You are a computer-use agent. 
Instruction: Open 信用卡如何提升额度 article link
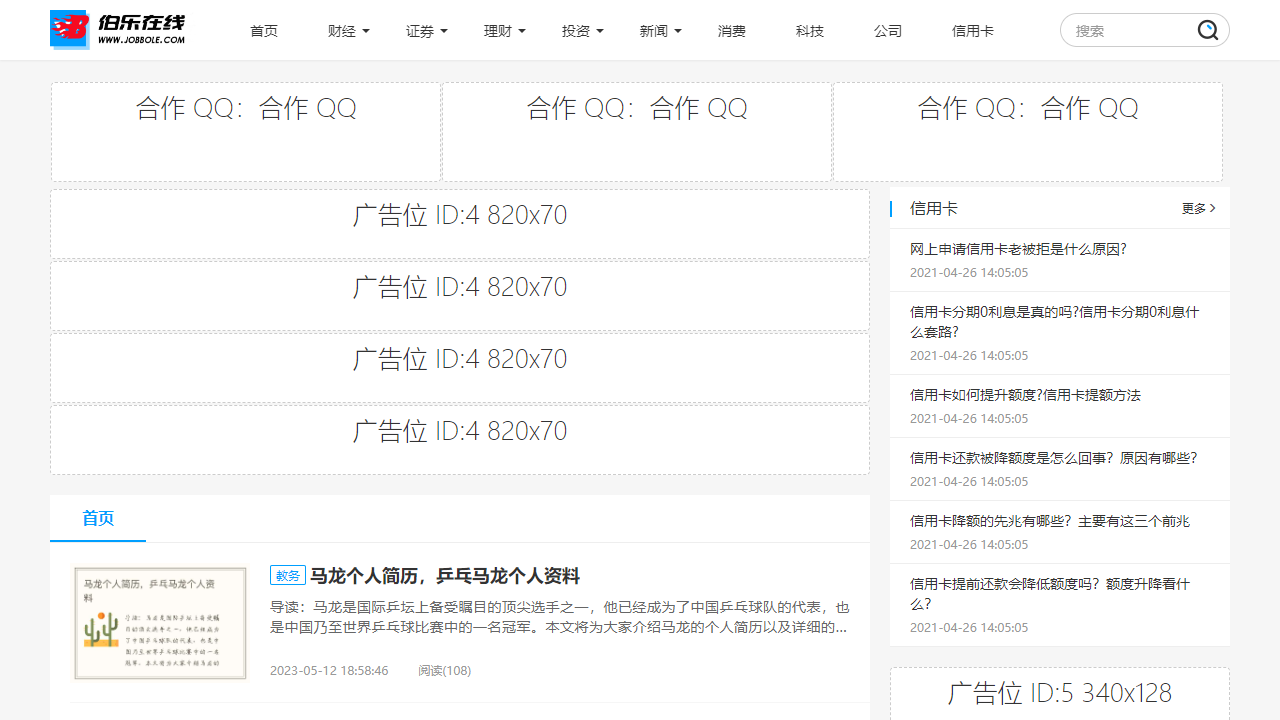pos(1025,395)
